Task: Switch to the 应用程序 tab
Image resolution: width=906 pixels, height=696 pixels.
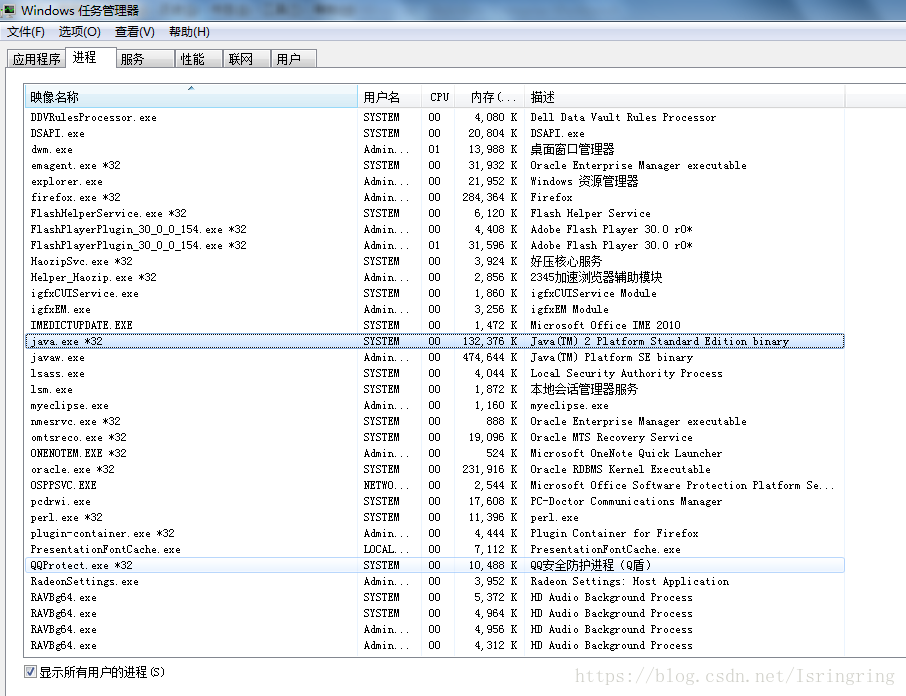Action: point(36,59)
